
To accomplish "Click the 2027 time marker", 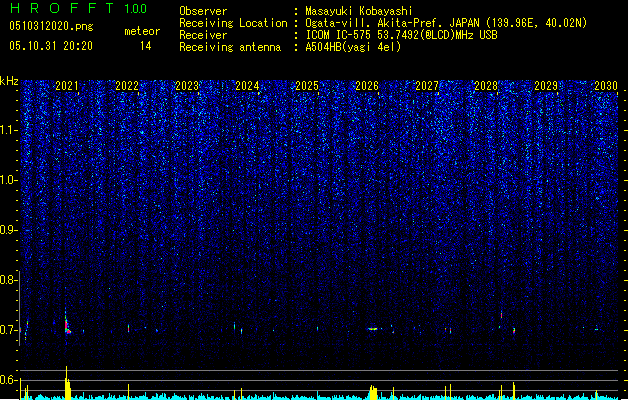I will pyautogui.click(x=427, y=86).
